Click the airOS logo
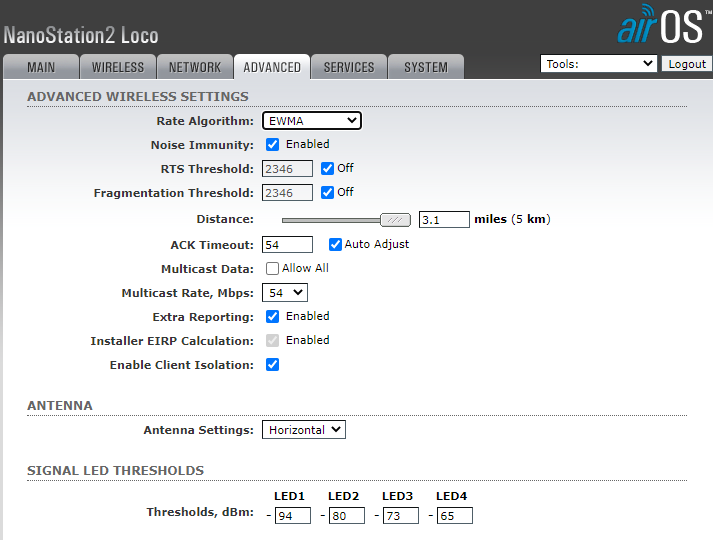Screen dimensions: 713x540 coord(664,24)
